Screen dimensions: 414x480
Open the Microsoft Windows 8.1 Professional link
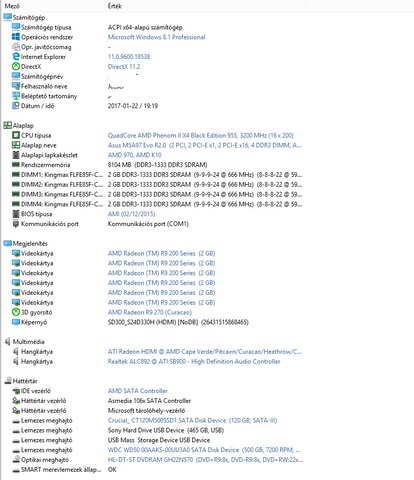click(156, 37)
